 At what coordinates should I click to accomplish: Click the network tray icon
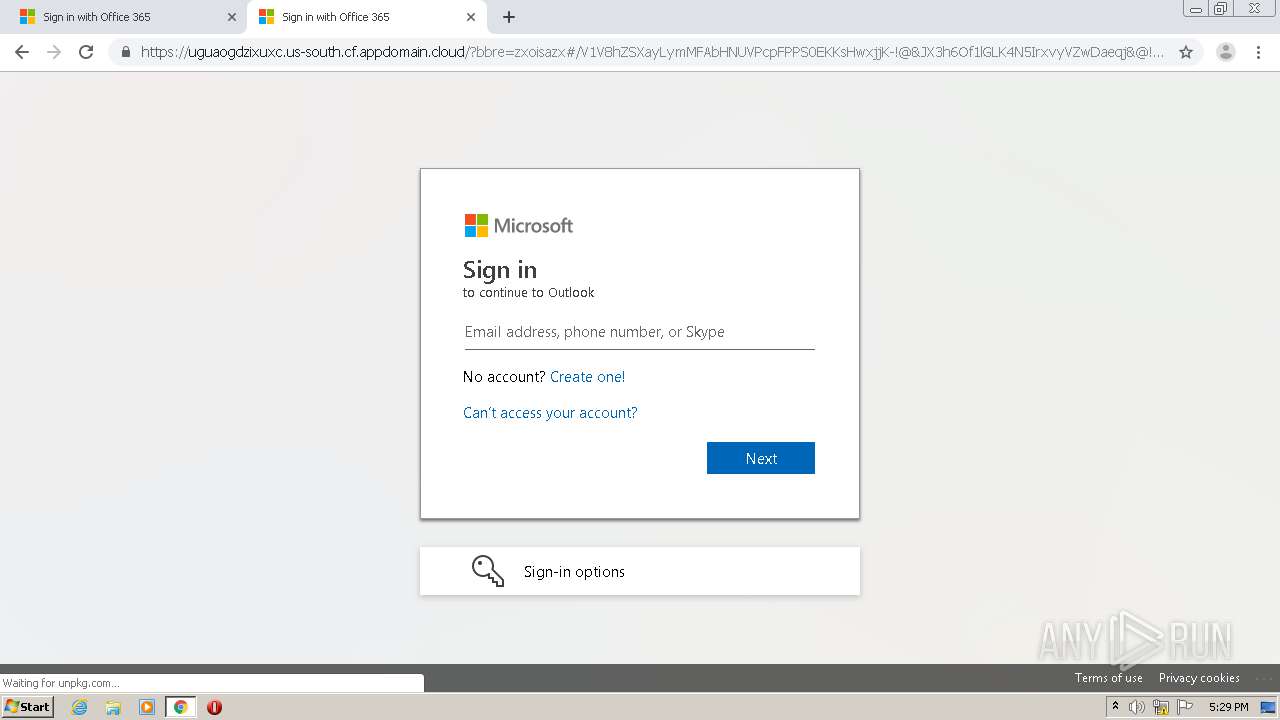pos(1161,707)
